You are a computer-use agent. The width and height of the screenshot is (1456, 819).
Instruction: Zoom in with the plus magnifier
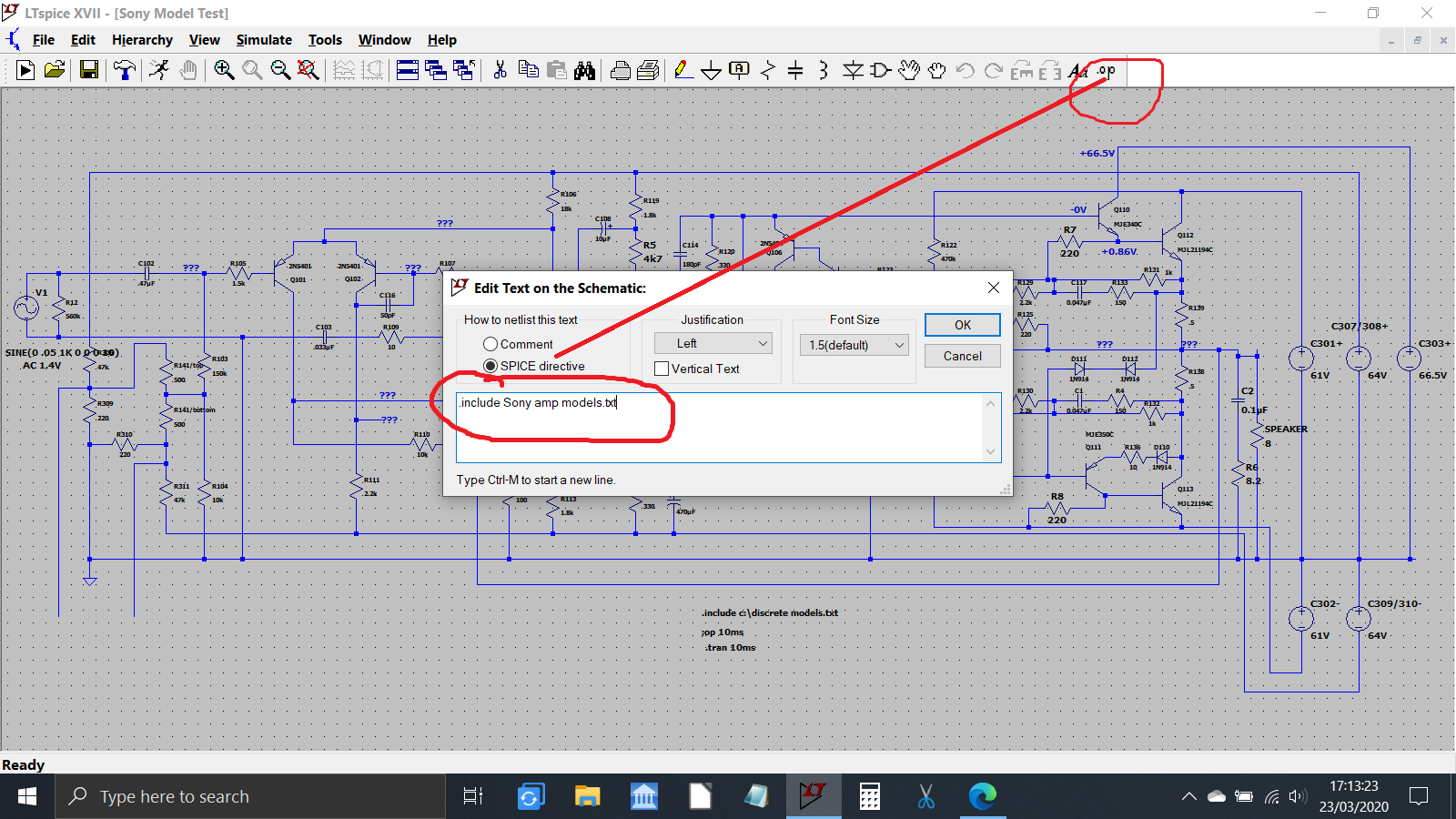pos(224,70)
